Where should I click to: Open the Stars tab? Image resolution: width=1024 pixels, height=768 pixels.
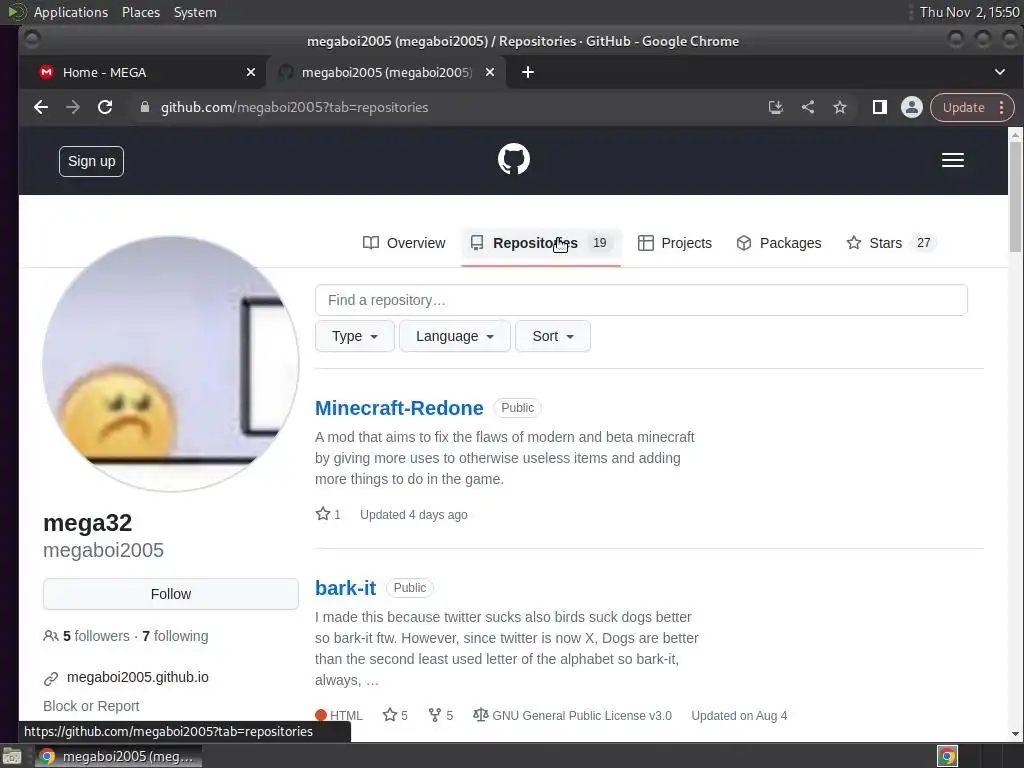(891, 243)
